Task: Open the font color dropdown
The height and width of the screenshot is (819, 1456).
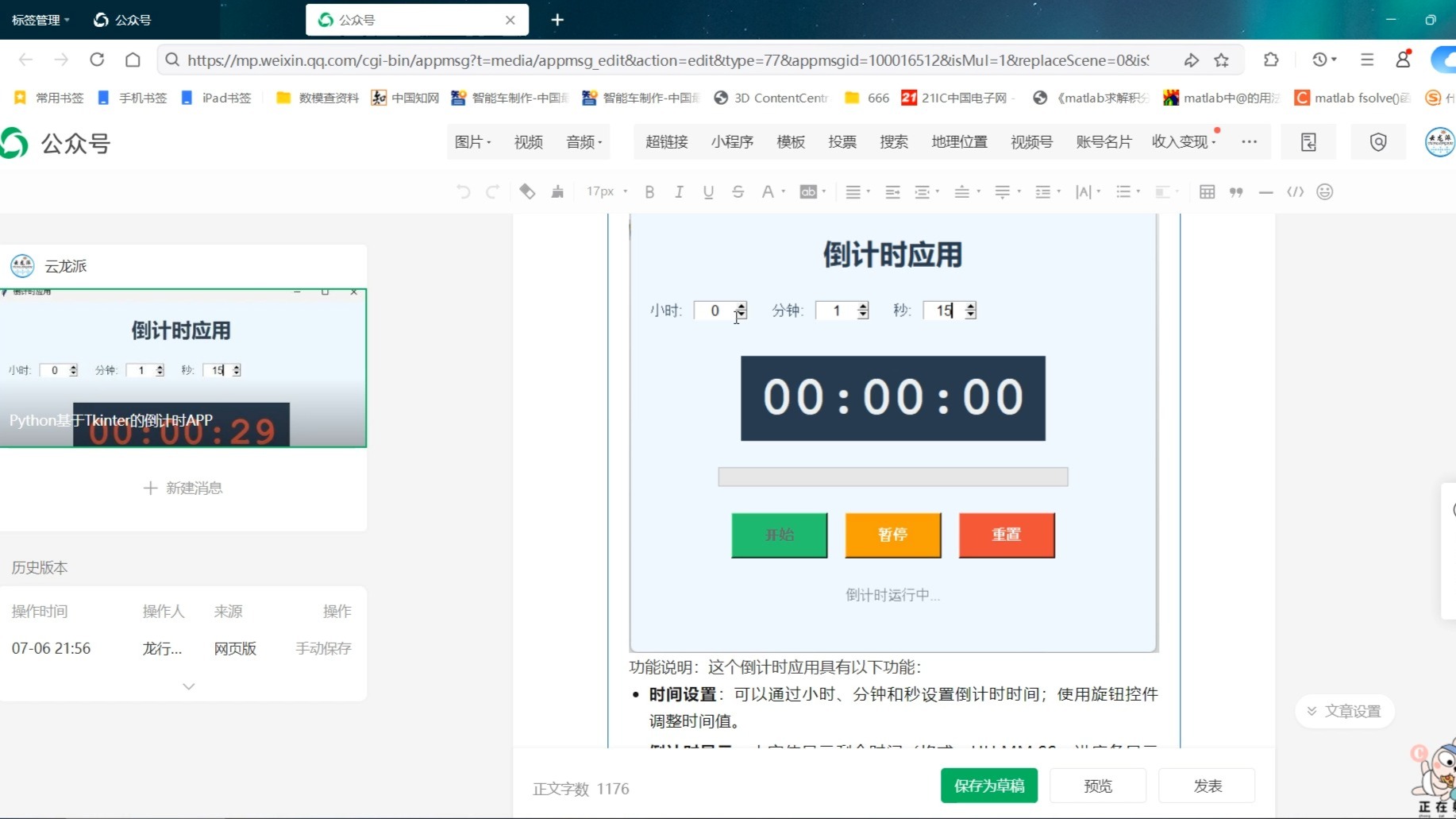Action: point(772,191)
